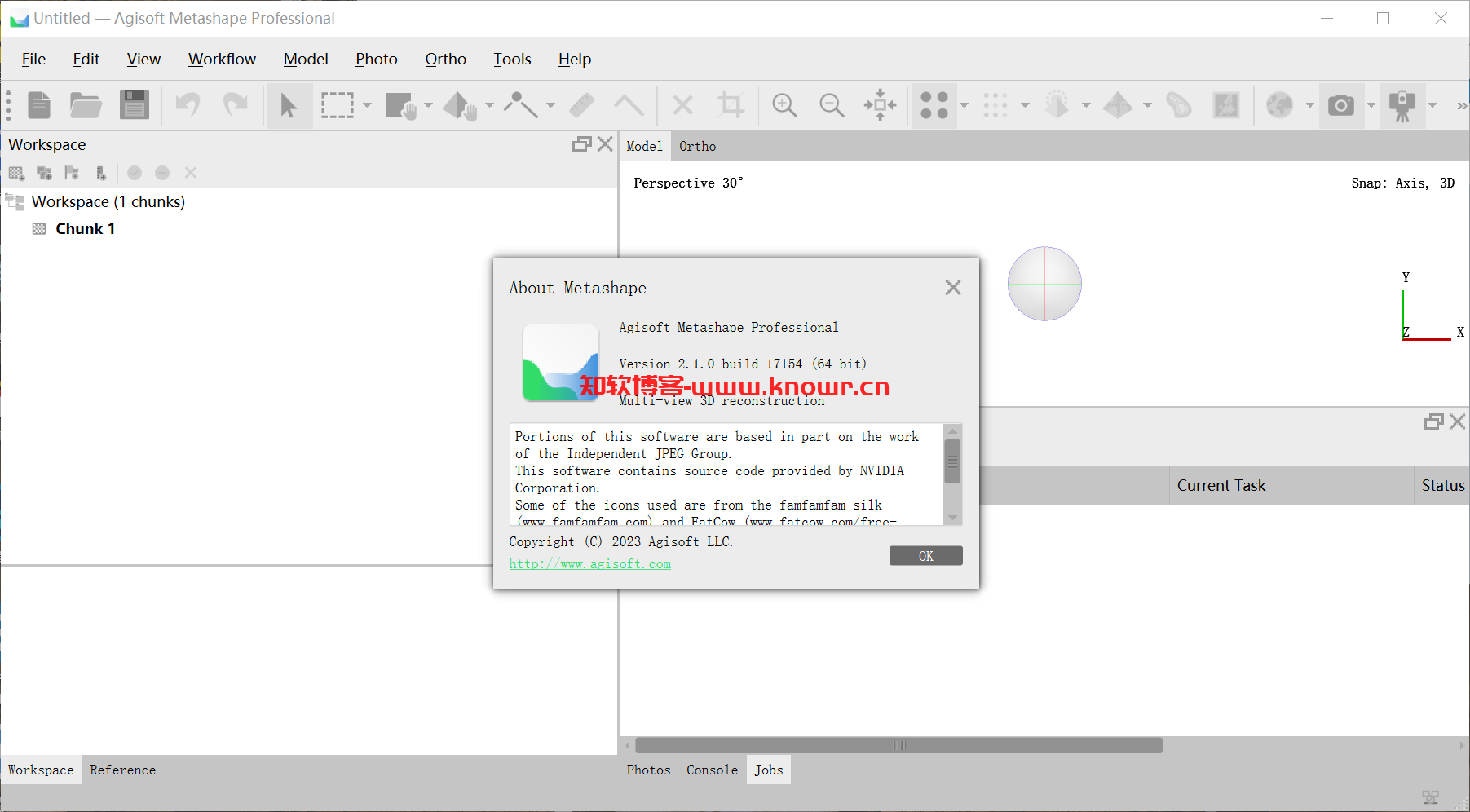Click OK in About Metashape dialog
The height and width of the screenshot is (812, 1470).
[925, 556]
